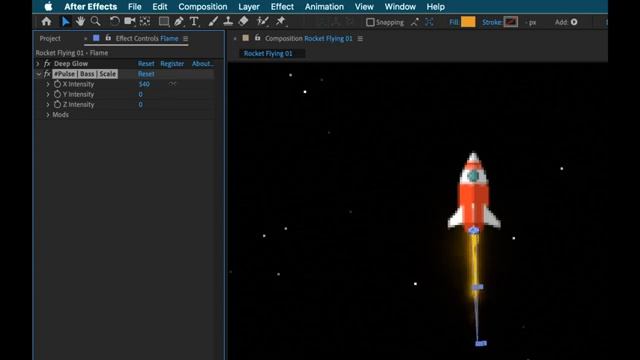Screen dimensions: 640x360
Task: Click the Fill options label
Action: pyautogui.click(x=454, y=22)
